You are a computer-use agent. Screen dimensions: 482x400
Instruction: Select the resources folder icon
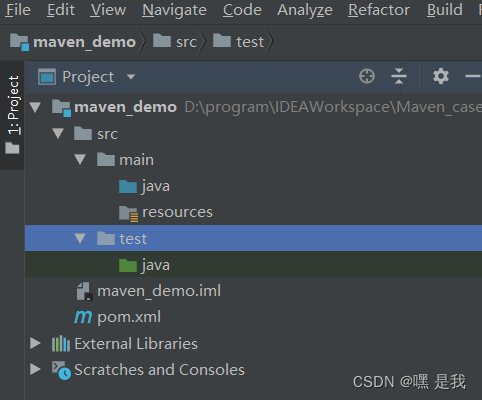128,213
